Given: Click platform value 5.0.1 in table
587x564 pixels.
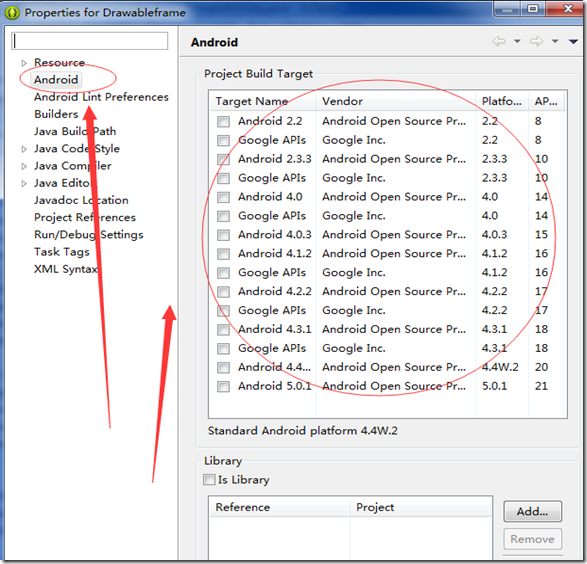Looking at the screenshot, I should point(495,386).
